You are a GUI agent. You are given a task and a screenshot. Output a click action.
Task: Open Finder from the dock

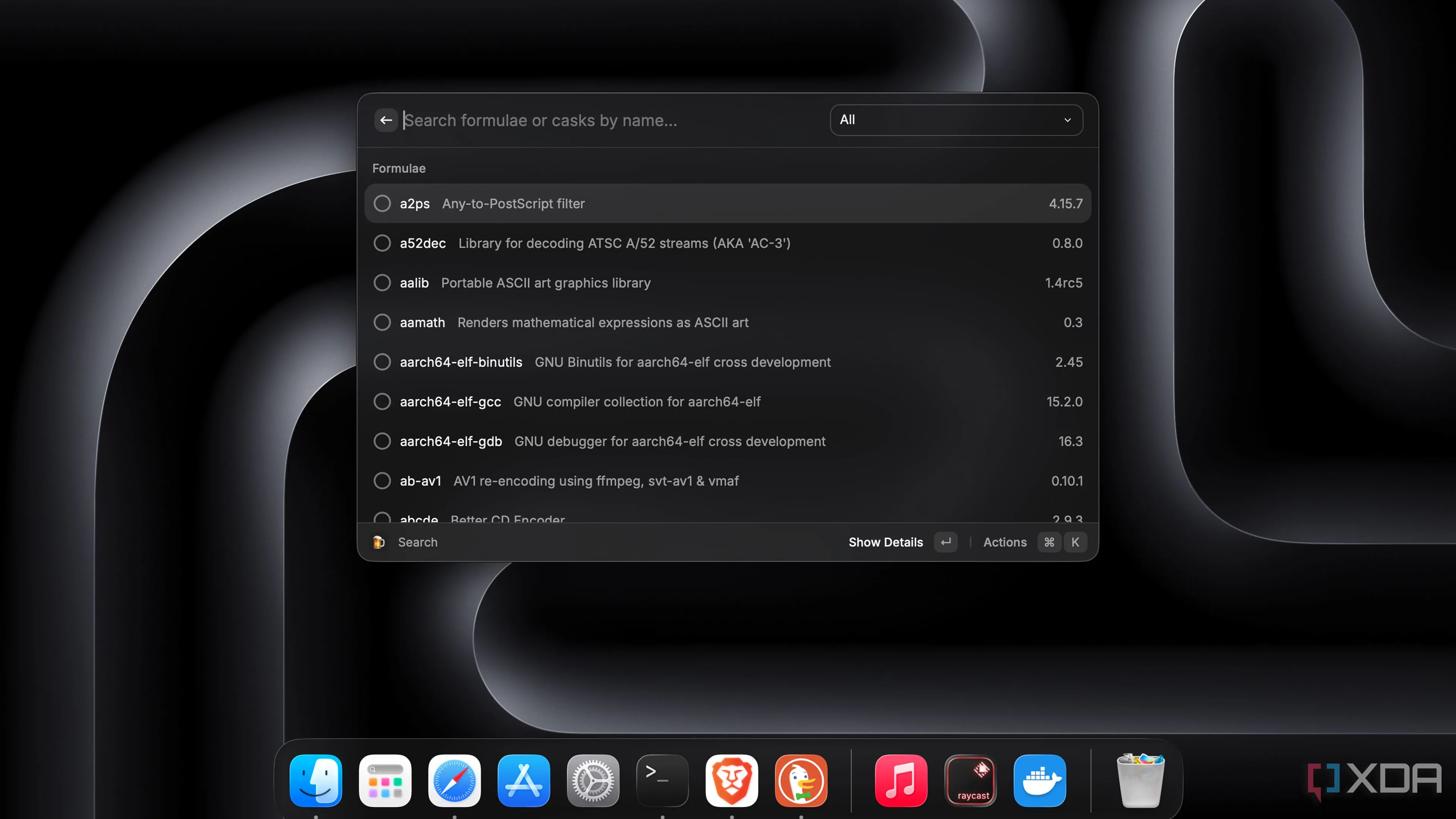pyautogui.click(x=315, y=781)
